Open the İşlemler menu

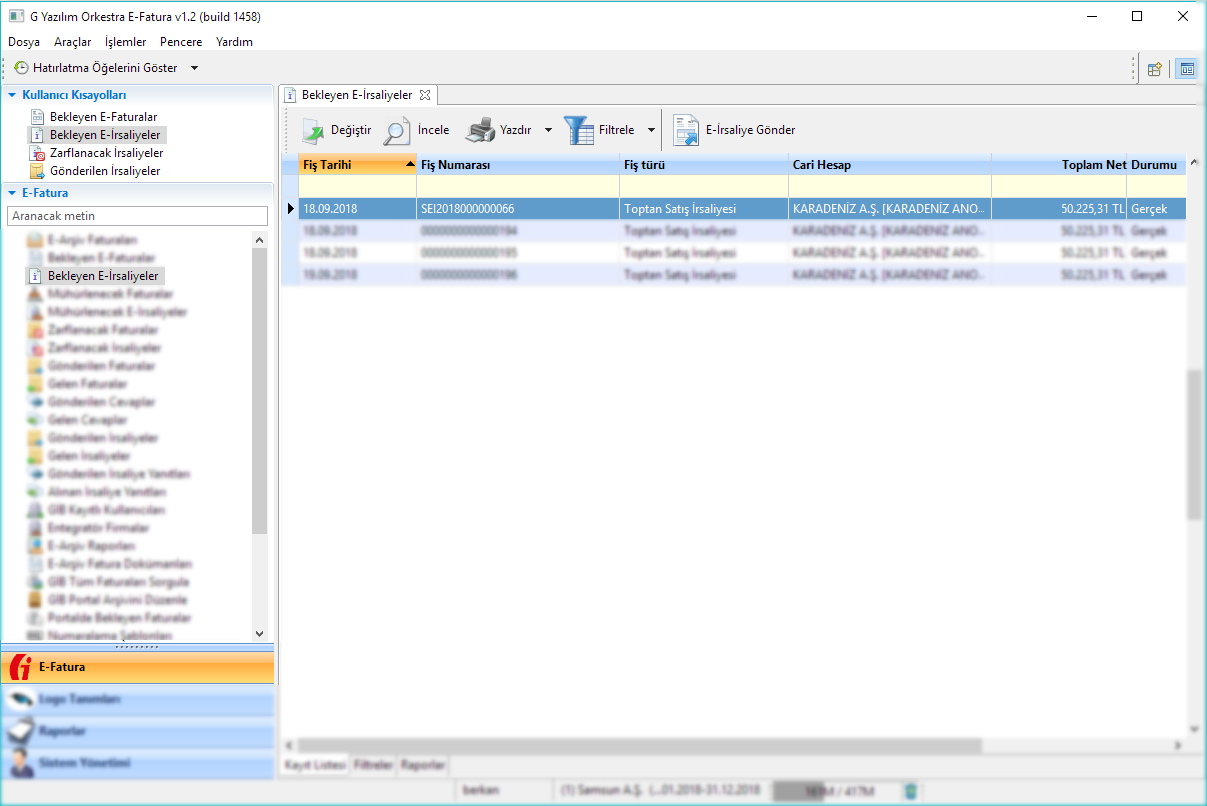(125, 42)
